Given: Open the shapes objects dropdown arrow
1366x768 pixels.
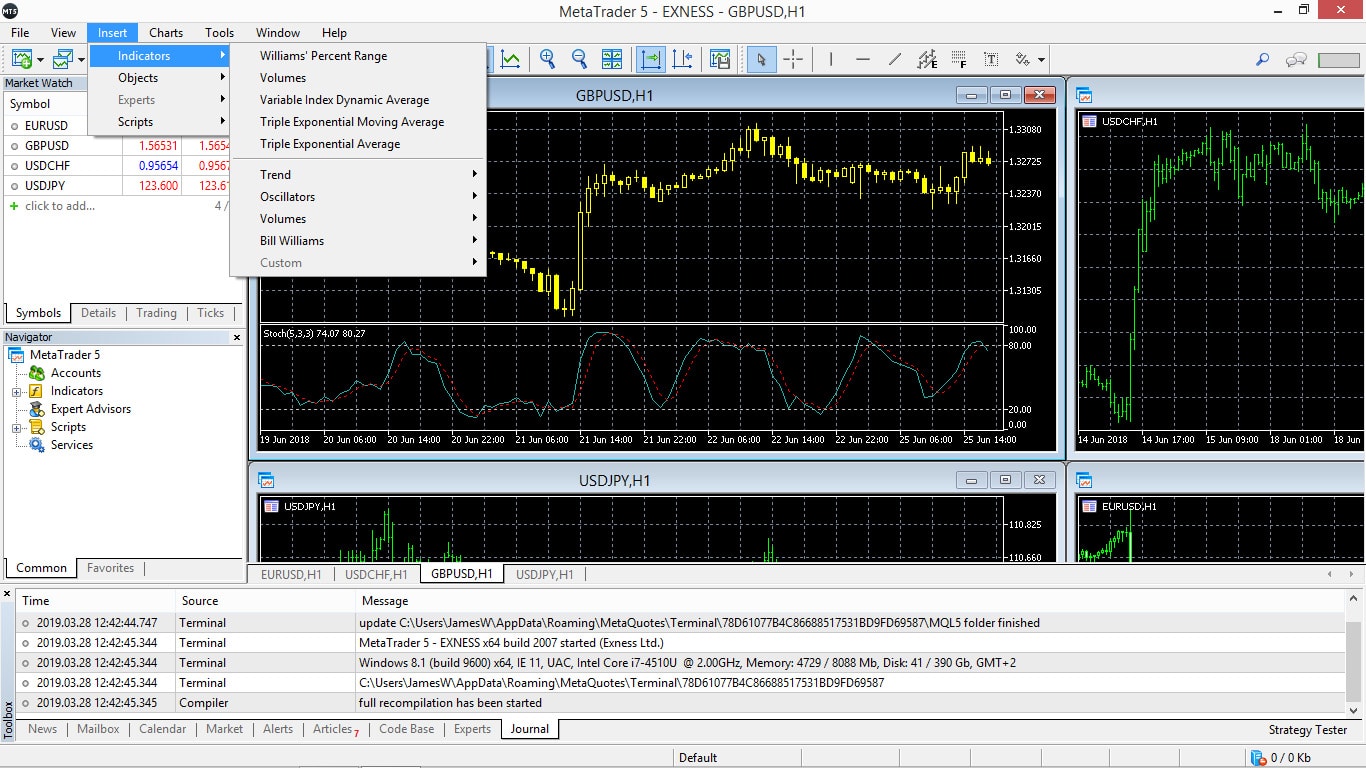Looking at the screenshot, I should click(x=1041, y=60).
